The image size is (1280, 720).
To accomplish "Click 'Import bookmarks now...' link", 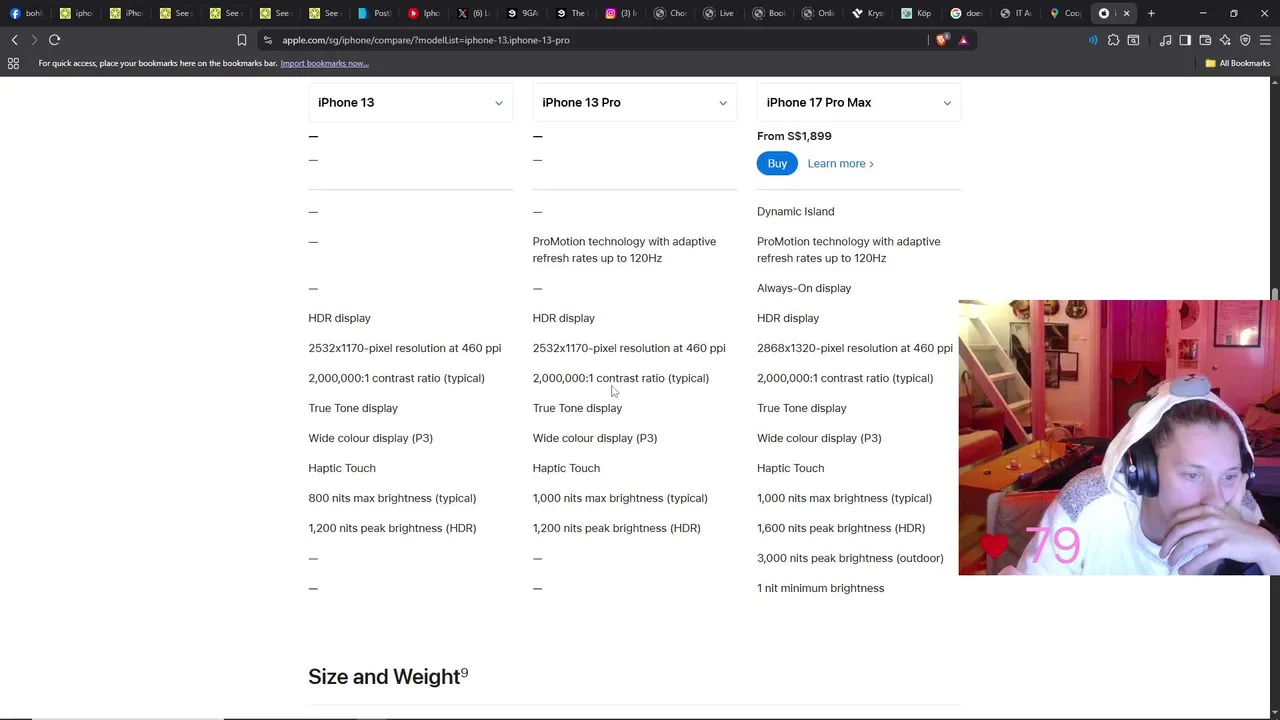I will pyautogui.click(x=324, y=63).
